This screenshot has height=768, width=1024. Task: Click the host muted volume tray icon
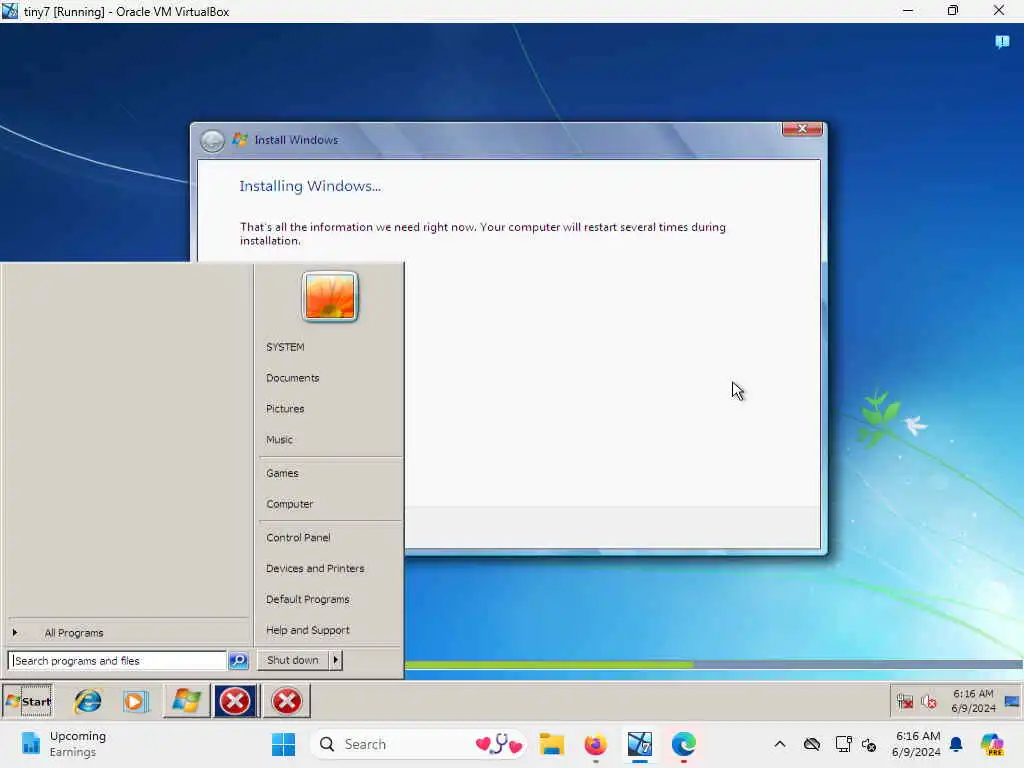pos(869,744)
